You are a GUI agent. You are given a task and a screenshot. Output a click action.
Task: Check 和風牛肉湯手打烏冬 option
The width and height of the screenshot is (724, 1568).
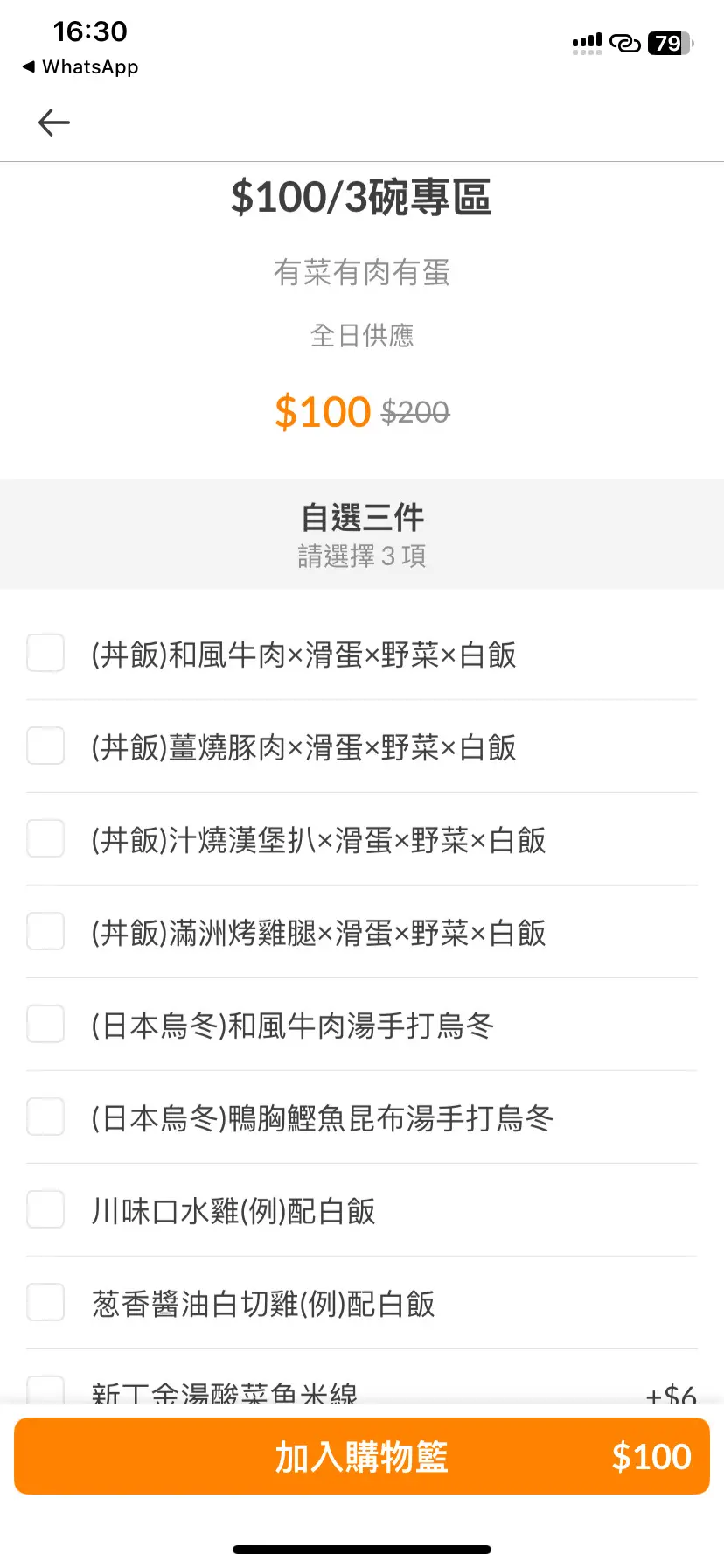coord(45,1025)
